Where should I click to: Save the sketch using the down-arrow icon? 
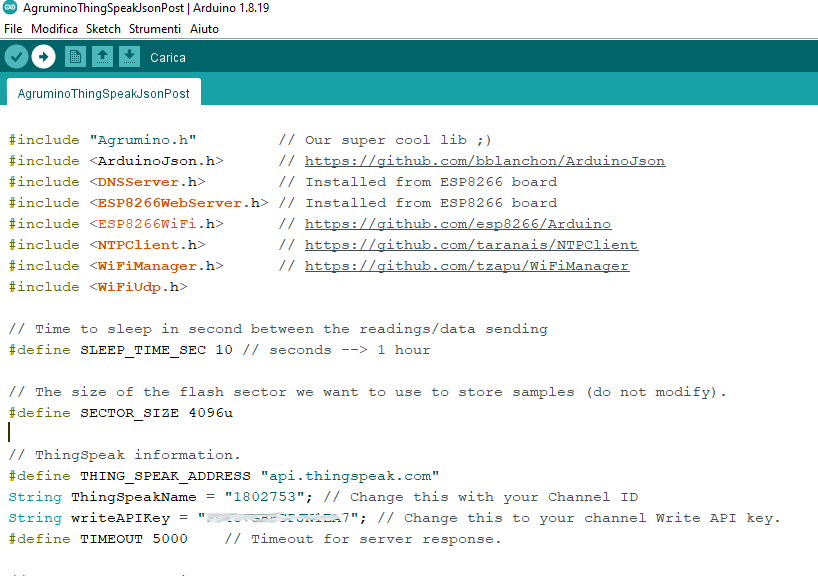[x=129, y=57]
